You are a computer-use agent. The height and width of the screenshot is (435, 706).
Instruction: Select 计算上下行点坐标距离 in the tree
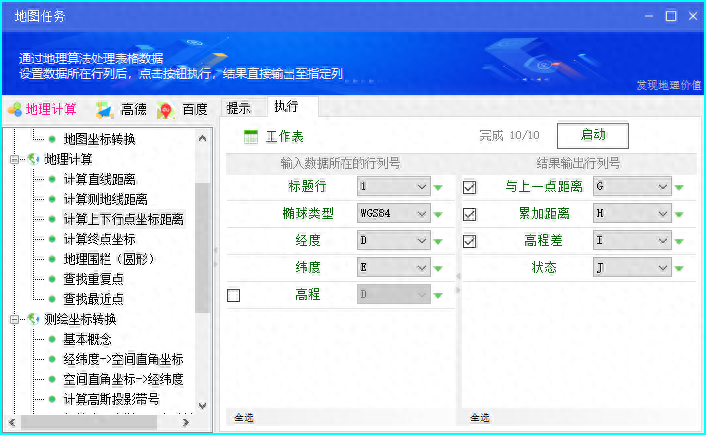point(123,219)
